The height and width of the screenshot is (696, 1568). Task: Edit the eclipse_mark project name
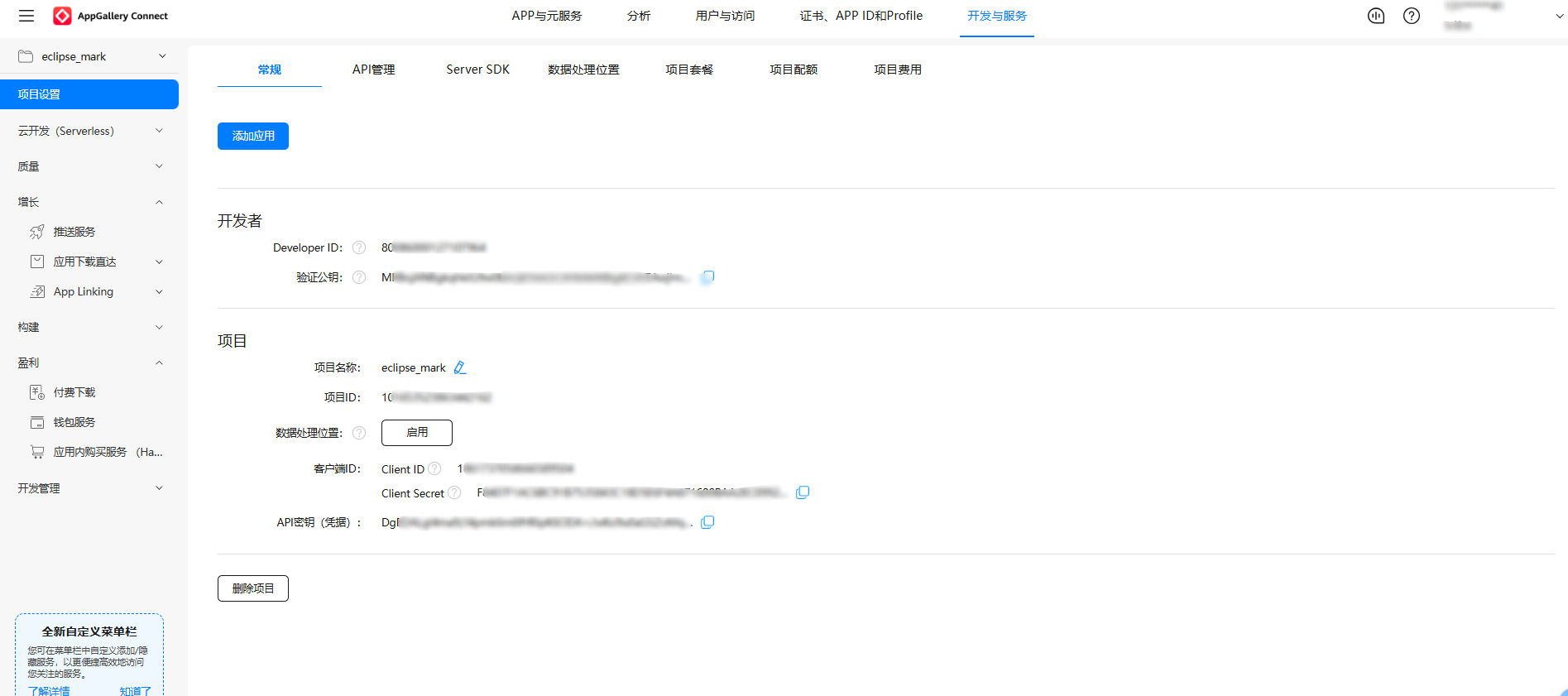[x=460, y=367]
